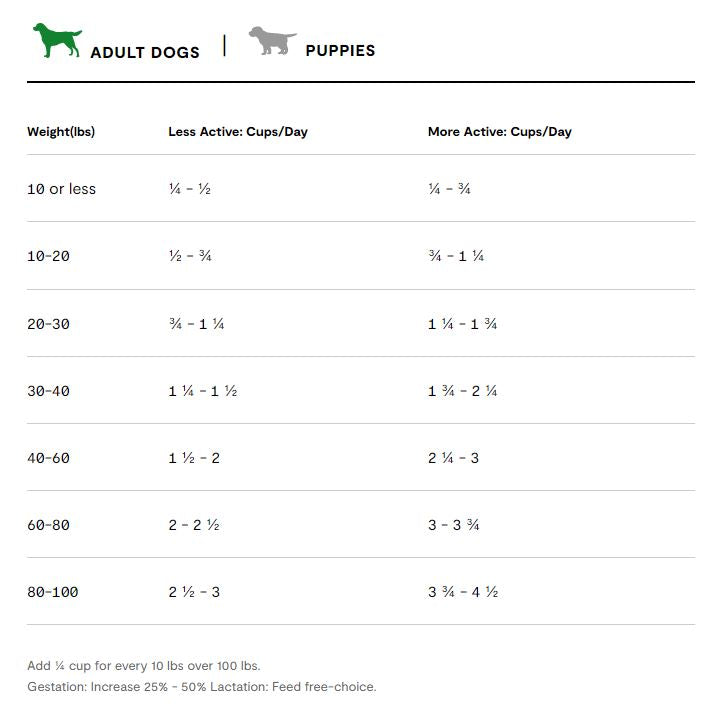Viewport: 715px width, 711px height.
Task: Select the 10 or less weight row
Action: pos(361,189)
